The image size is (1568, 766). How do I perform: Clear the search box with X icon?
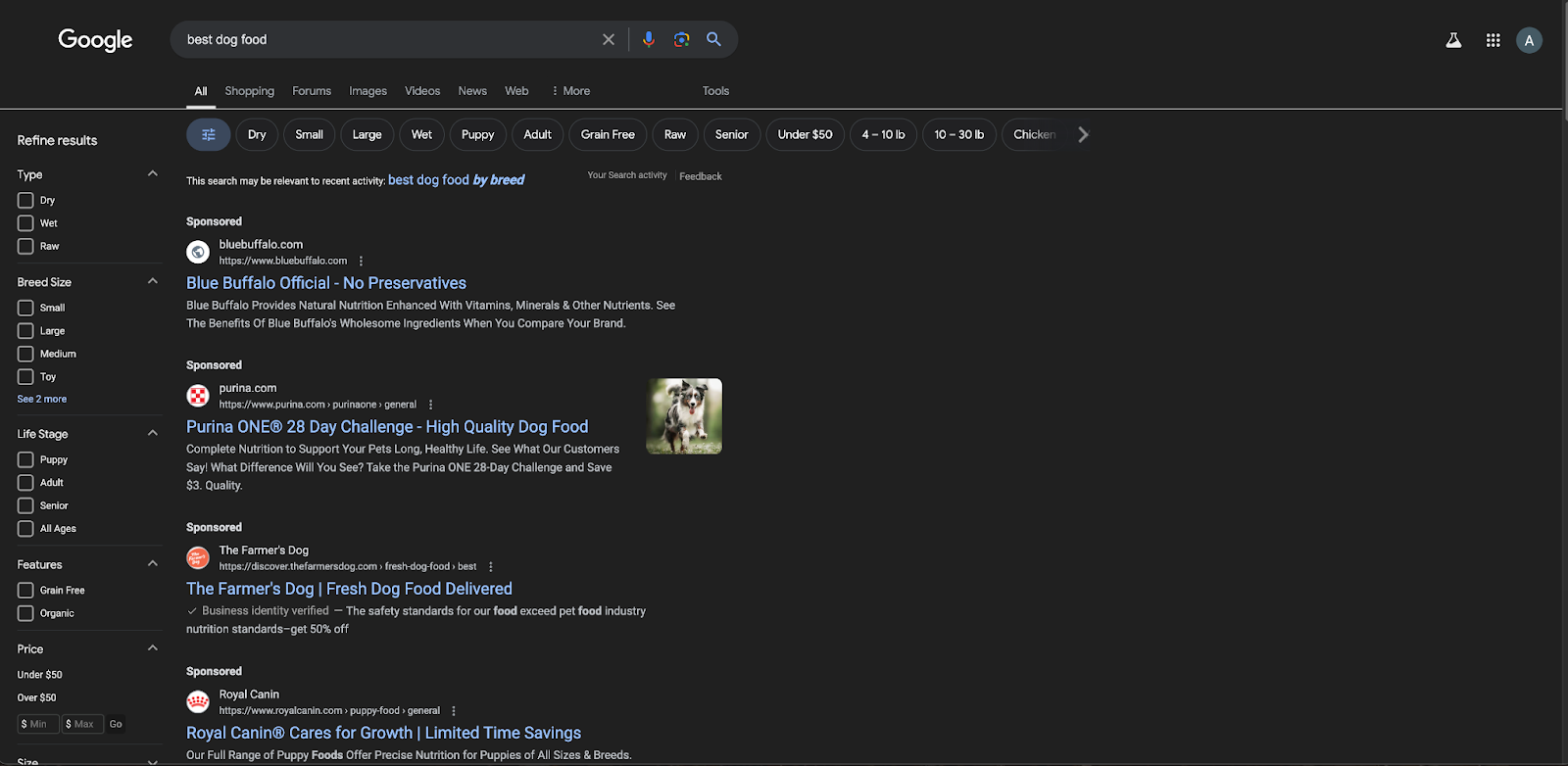609,39
